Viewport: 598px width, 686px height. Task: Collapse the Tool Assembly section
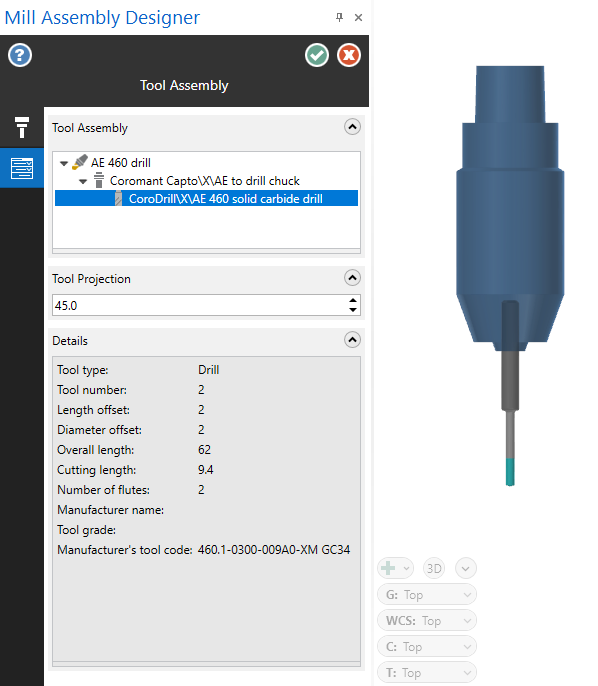352,127
